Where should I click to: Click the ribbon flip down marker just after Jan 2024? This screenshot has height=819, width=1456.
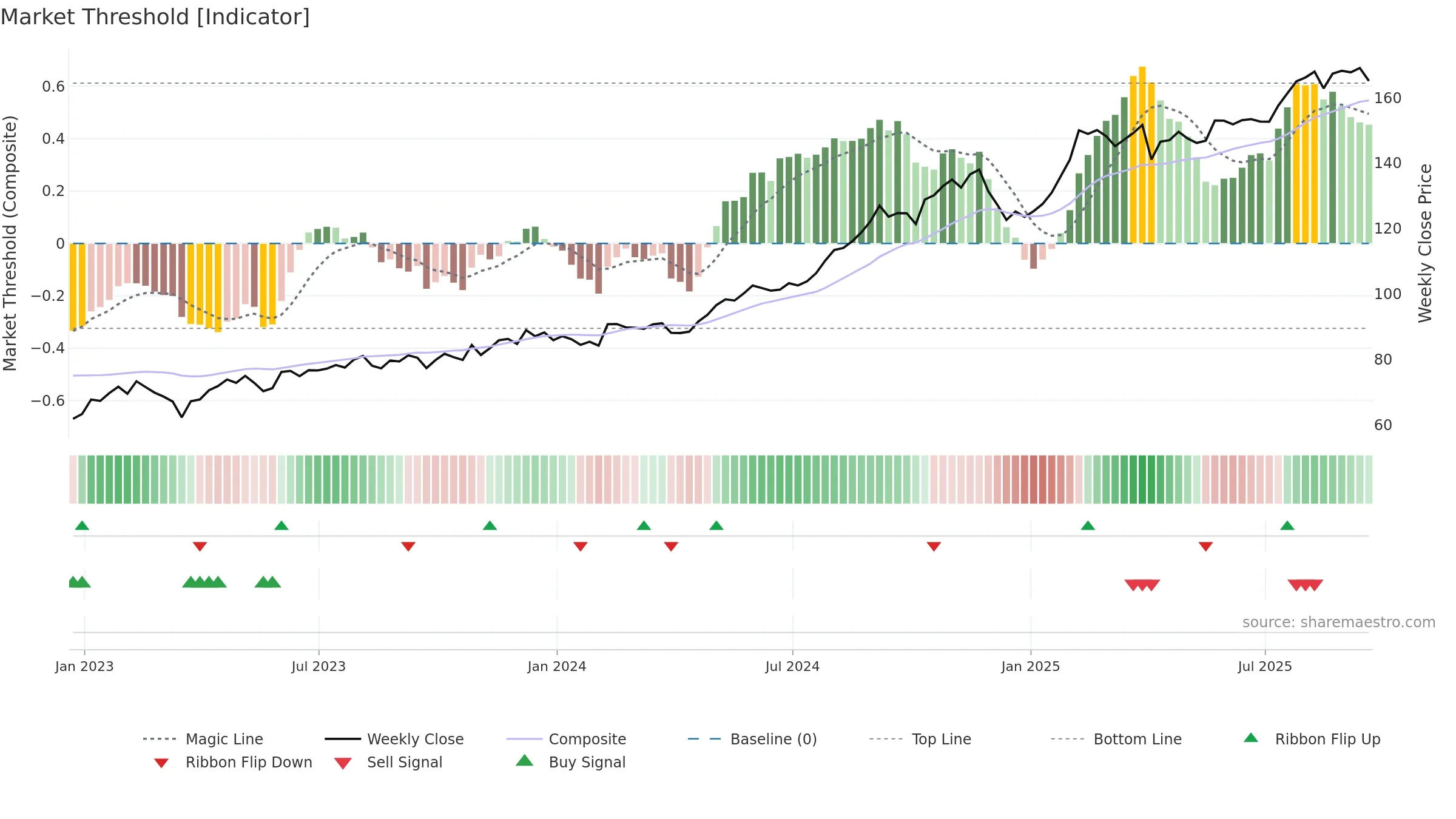pyautogui.click(x=581, y=547)
